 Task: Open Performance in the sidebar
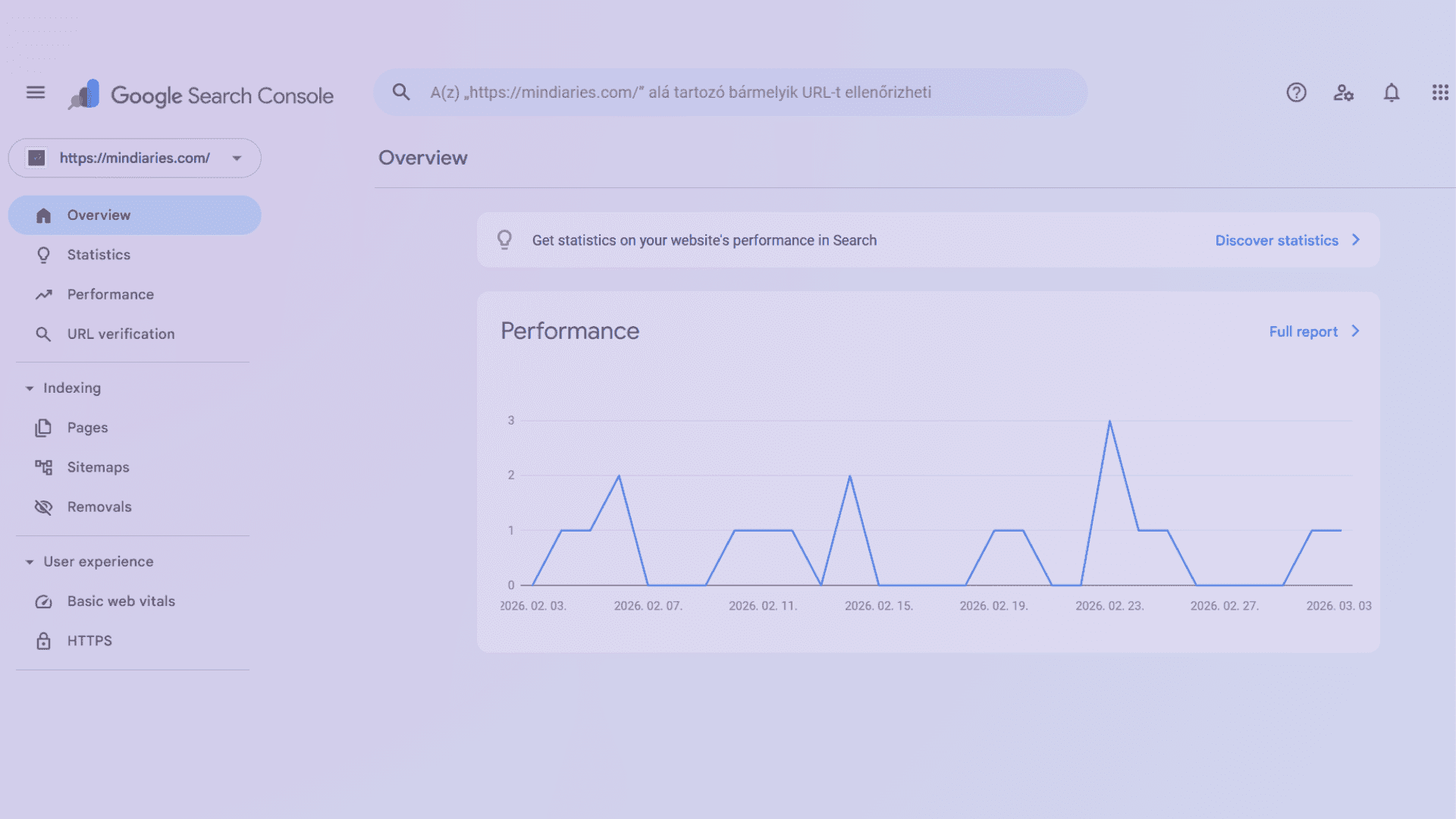135,294
